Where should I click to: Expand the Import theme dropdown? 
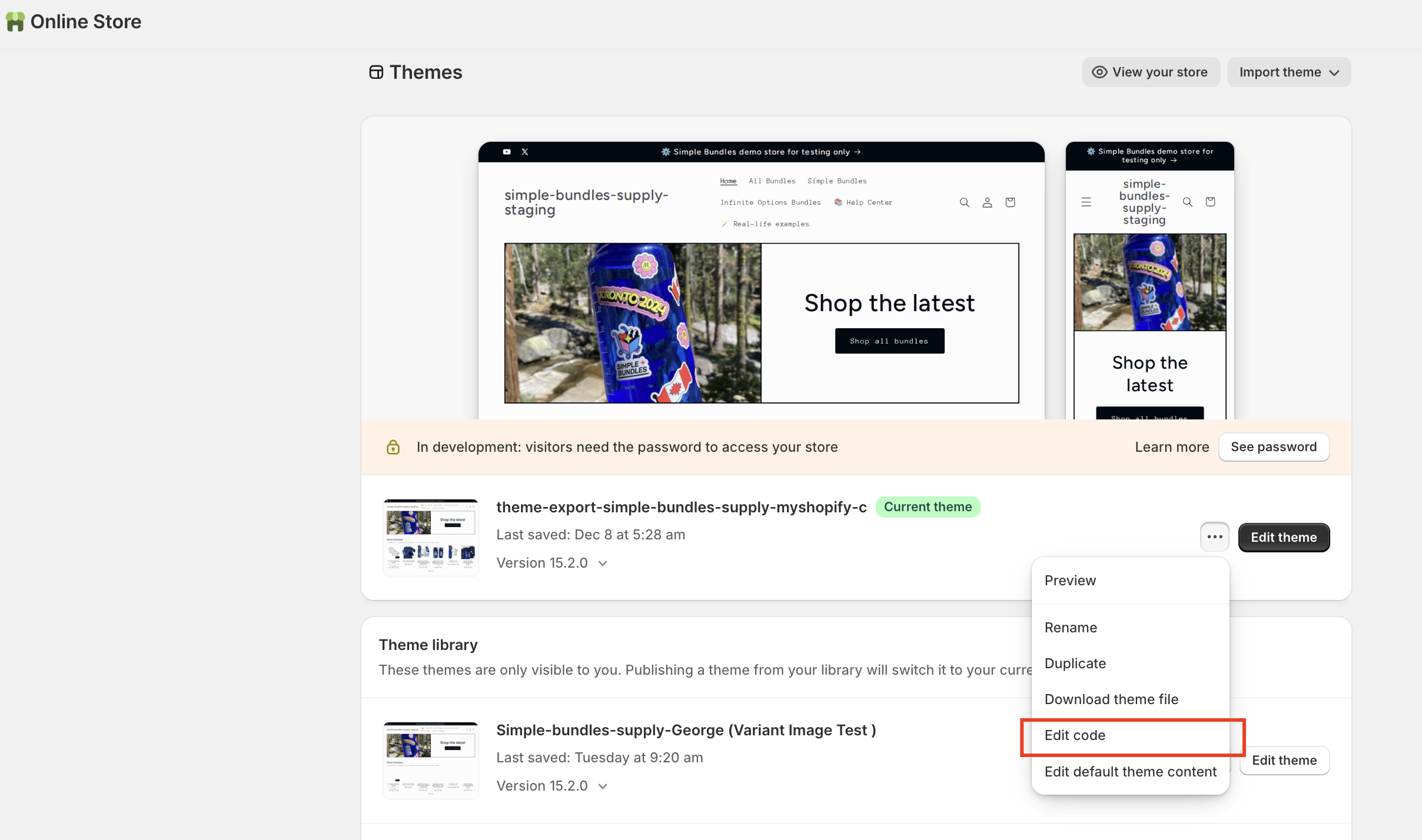1288,72
